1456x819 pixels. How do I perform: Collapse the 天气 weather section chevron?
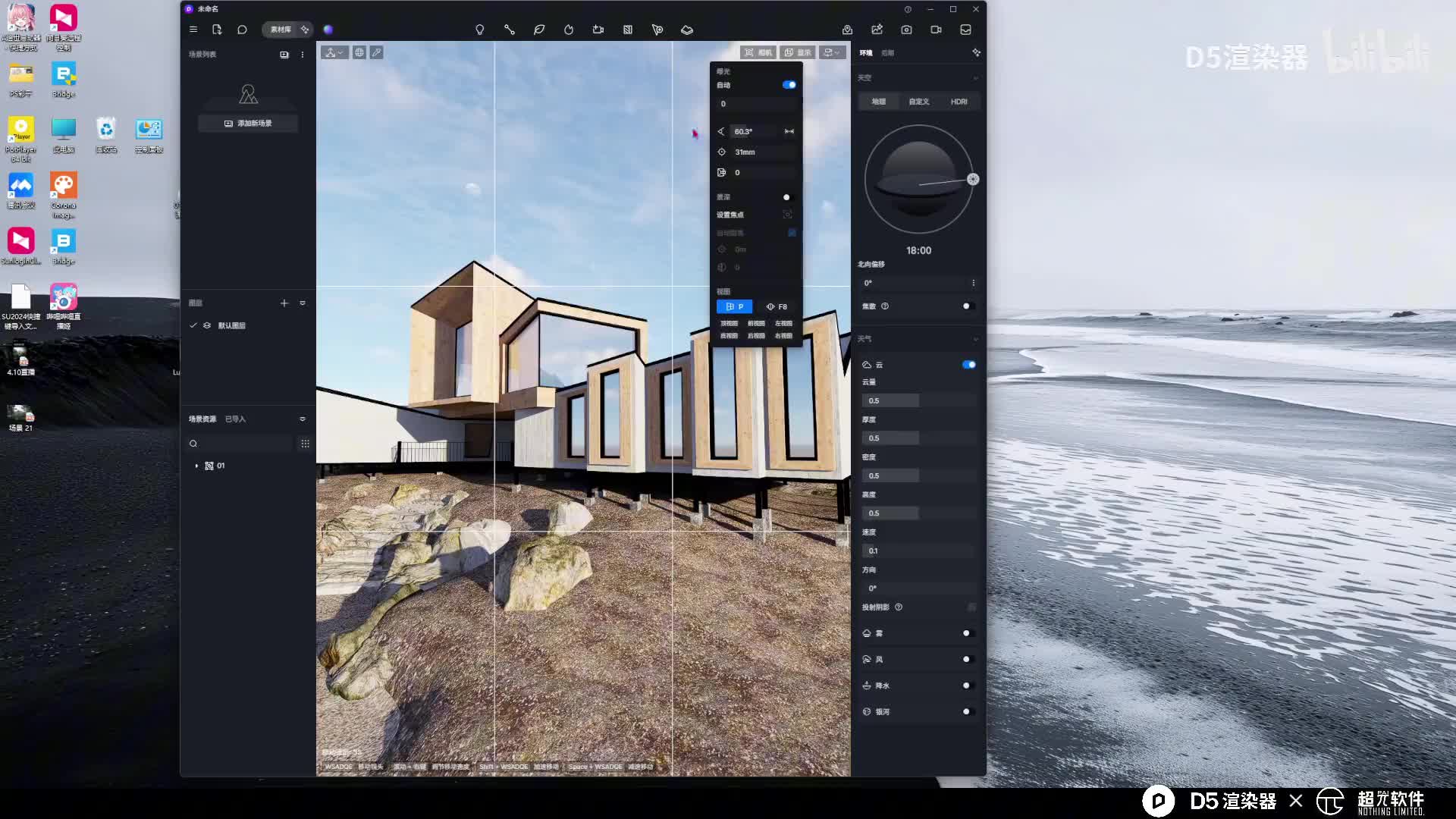[x=975, y=339]
